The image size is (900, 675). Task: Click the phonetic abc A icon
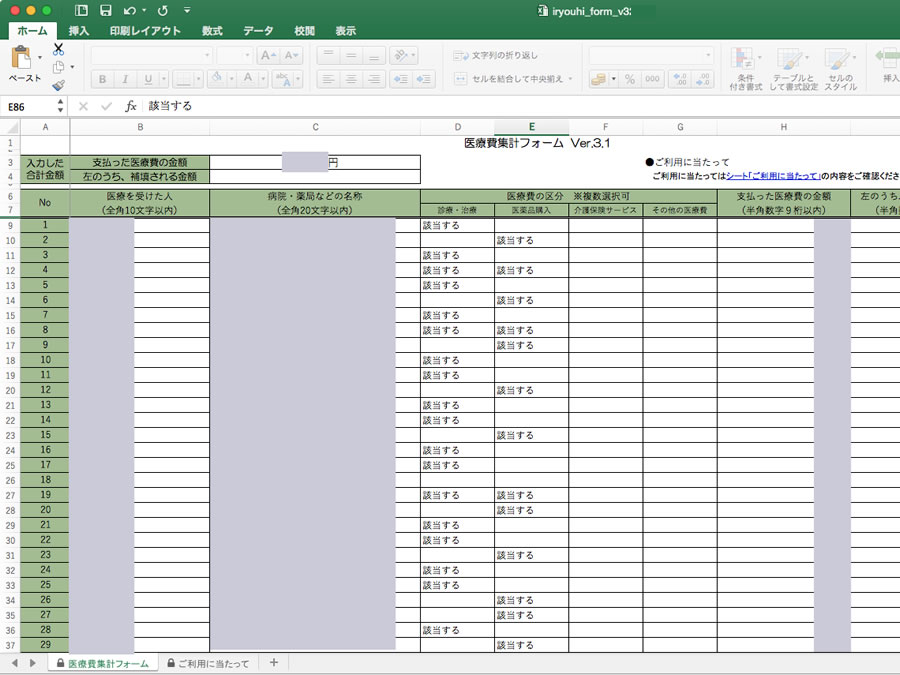[282, 79]
